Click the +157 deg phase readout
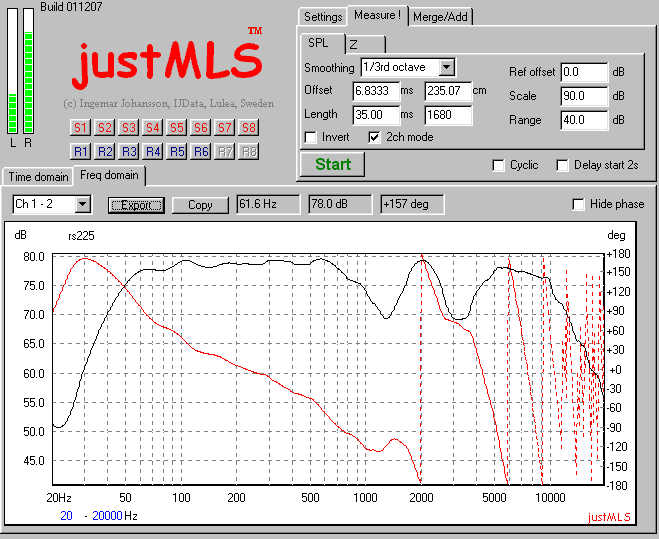The width and height of the screenshot is (659, 539). click(412, 204)
